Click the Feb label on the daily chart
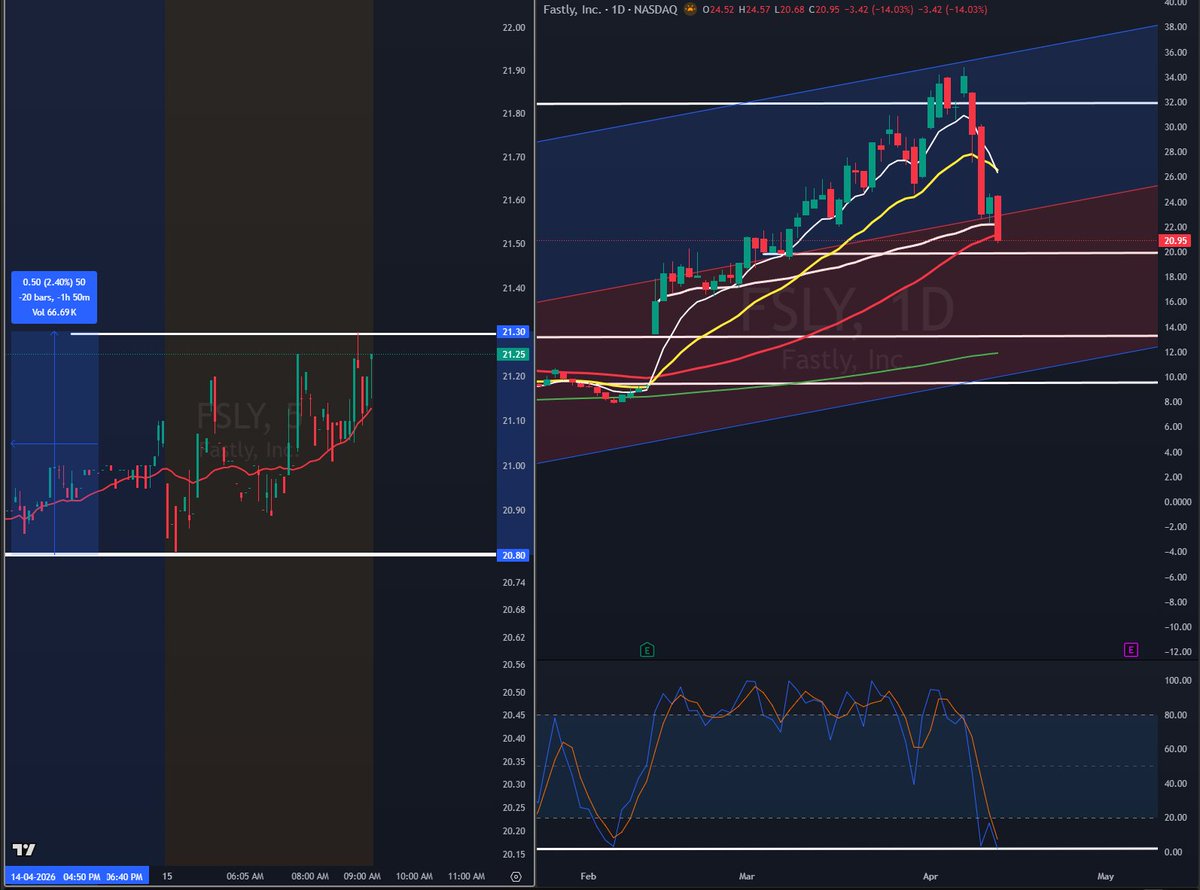Image resolution: width=1200 pixels, height=890 pixels. tap(588, 876)
